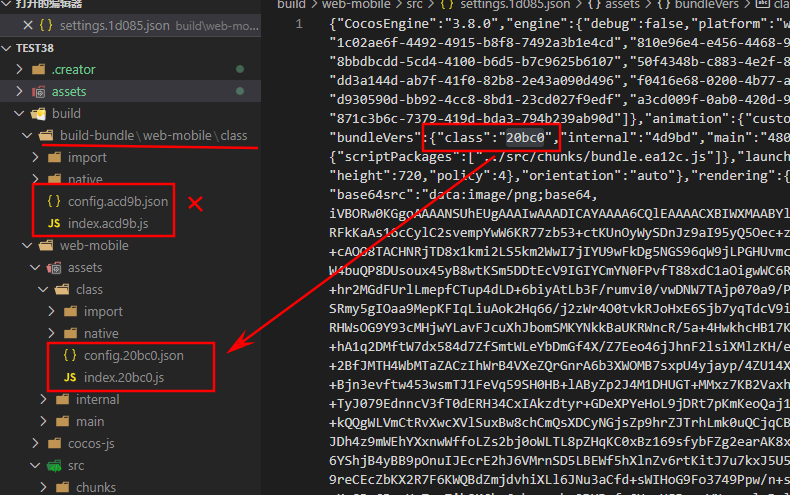Click the build-bundle folder icon
The height and width of the screenshot is (495, 790).
[46, 136]
